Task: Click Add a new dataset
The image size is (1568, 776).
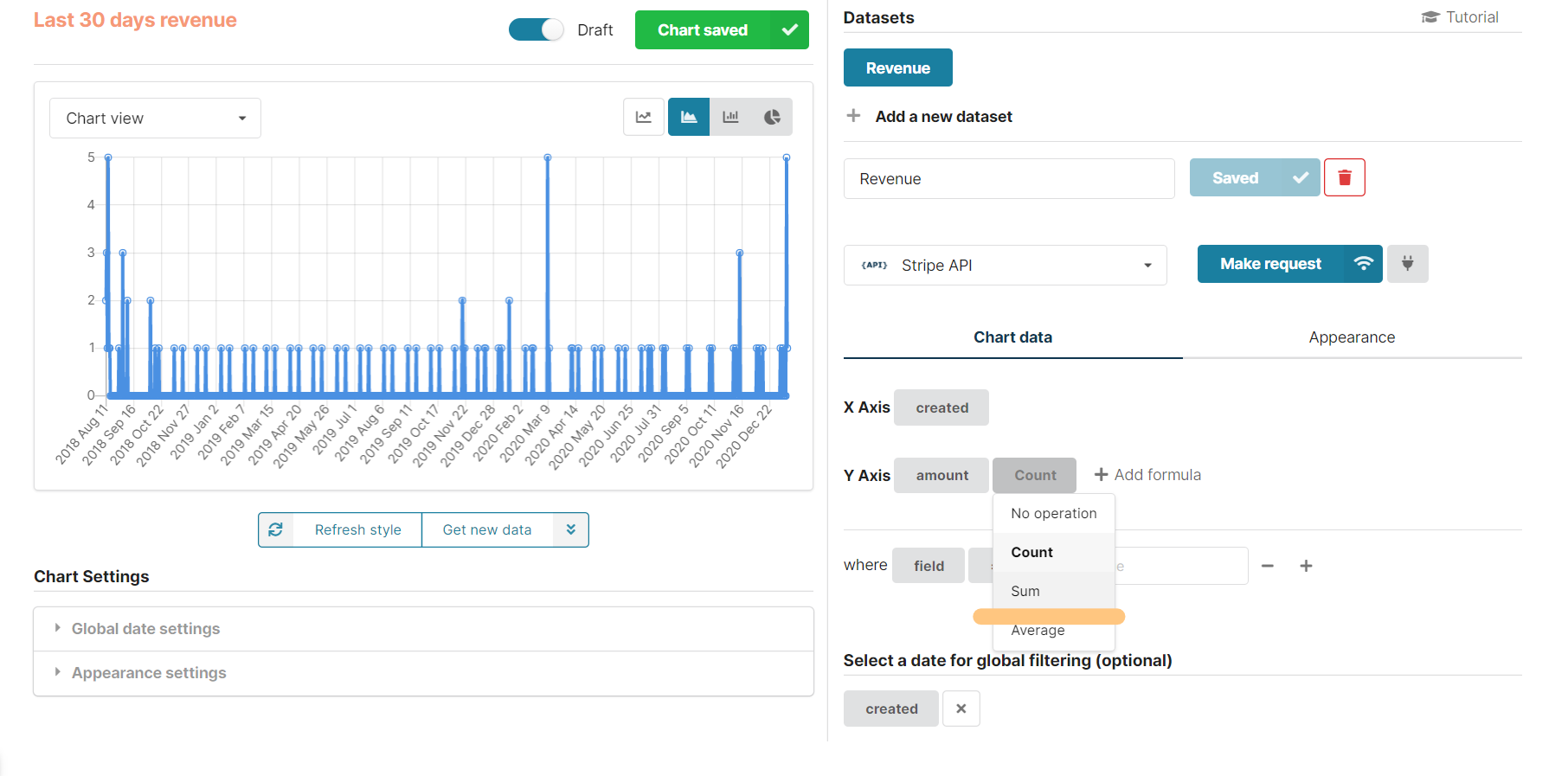Action: (942, 117)
